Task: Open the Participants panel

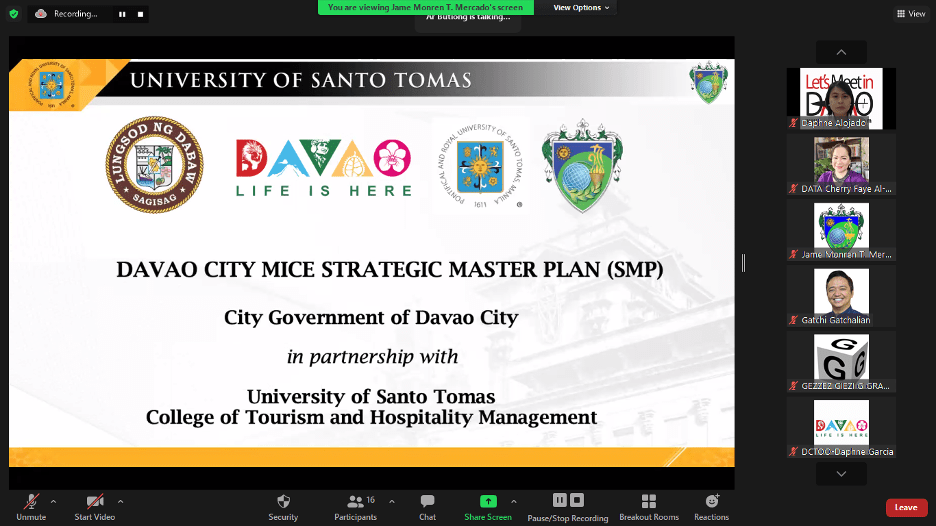Action: click(356, 507)
